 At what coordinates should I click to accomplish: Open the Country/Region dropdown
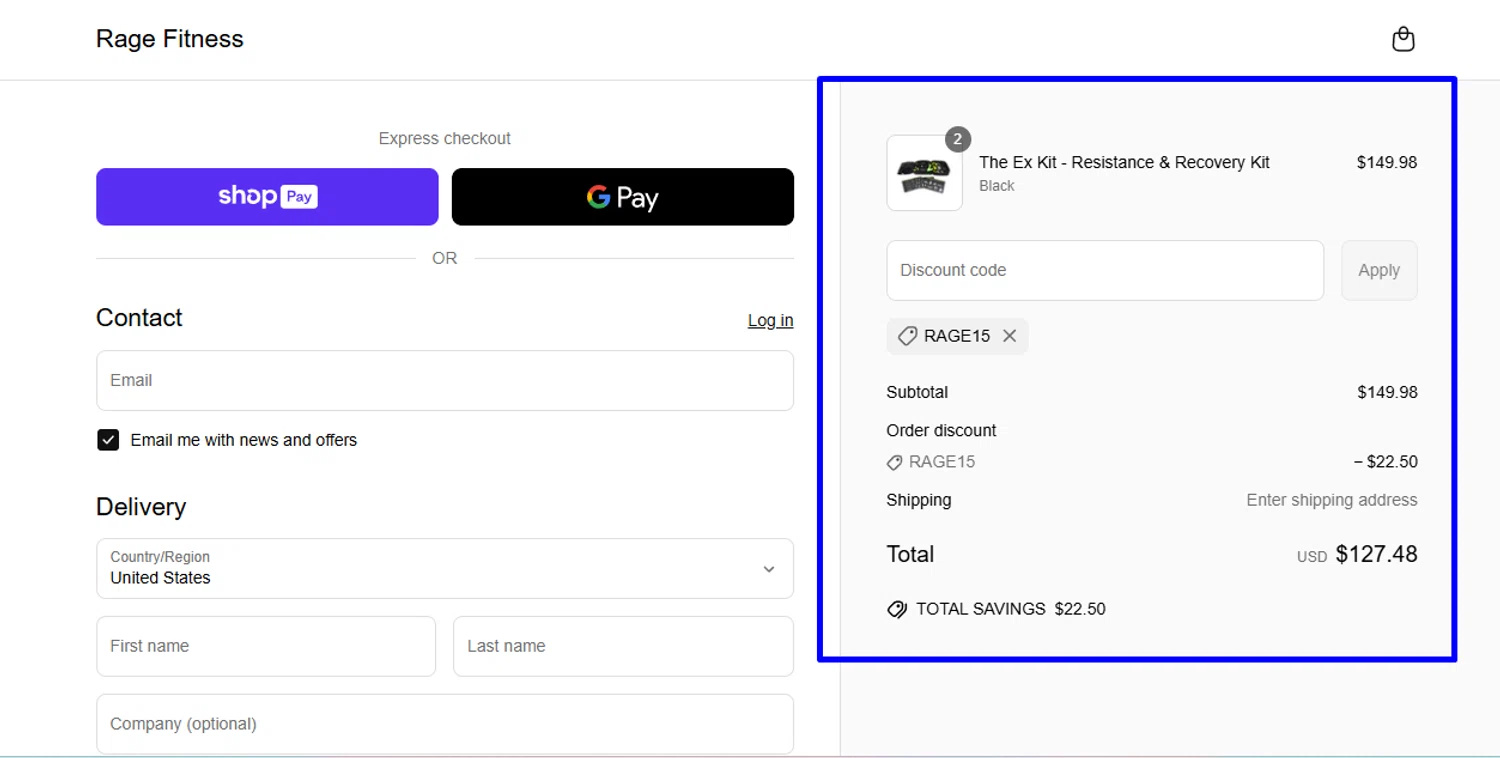coord(445,569)
